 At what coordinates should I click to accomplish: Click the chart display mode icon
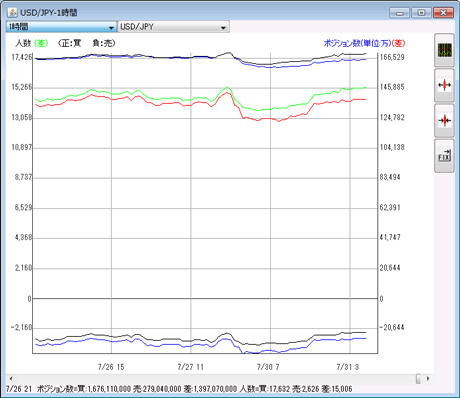click(x=444, y=50)
